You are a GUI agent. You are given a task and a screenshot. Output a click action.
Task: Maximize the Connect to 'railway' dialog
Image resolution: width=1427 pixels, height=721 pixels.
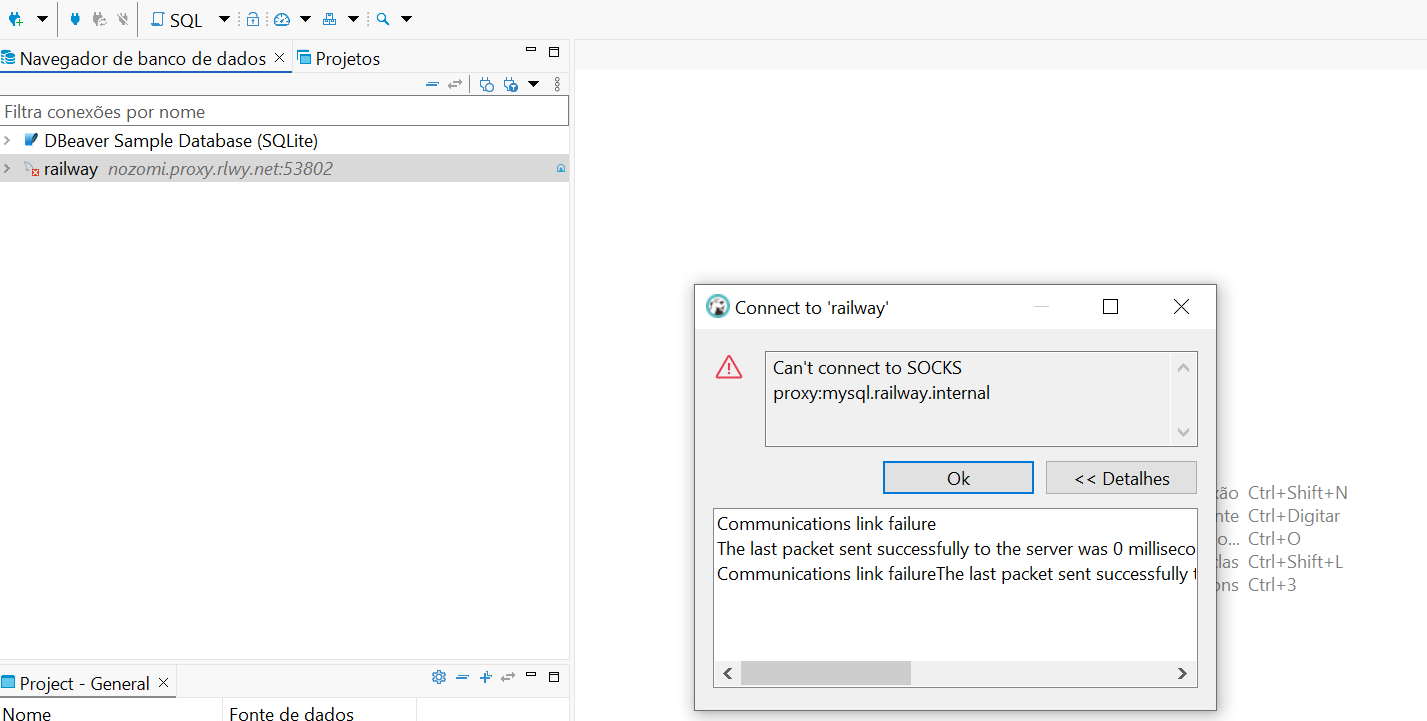[1110, 307]
